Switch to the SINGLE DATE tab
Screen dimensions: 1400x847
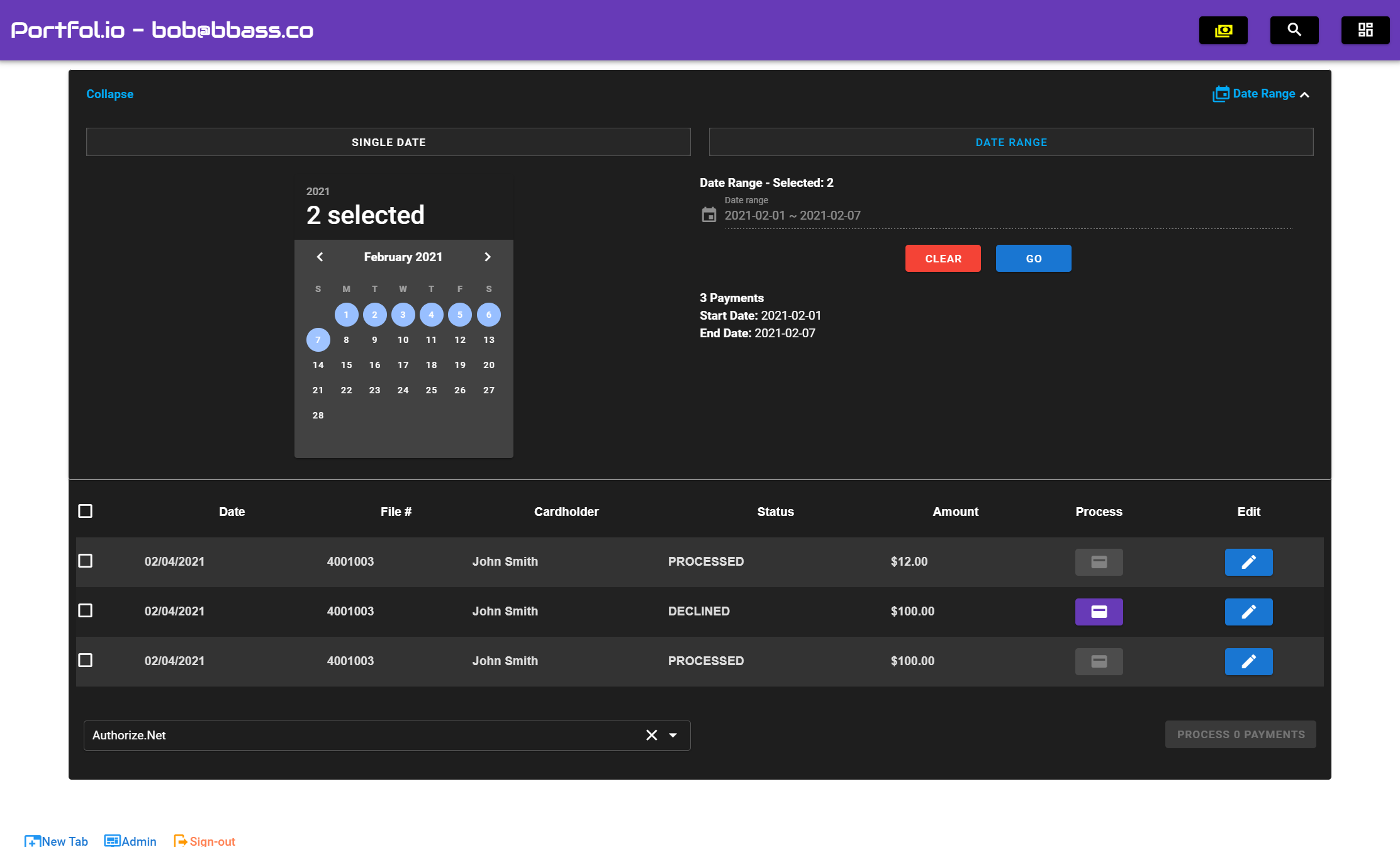(x=388, y=142)
